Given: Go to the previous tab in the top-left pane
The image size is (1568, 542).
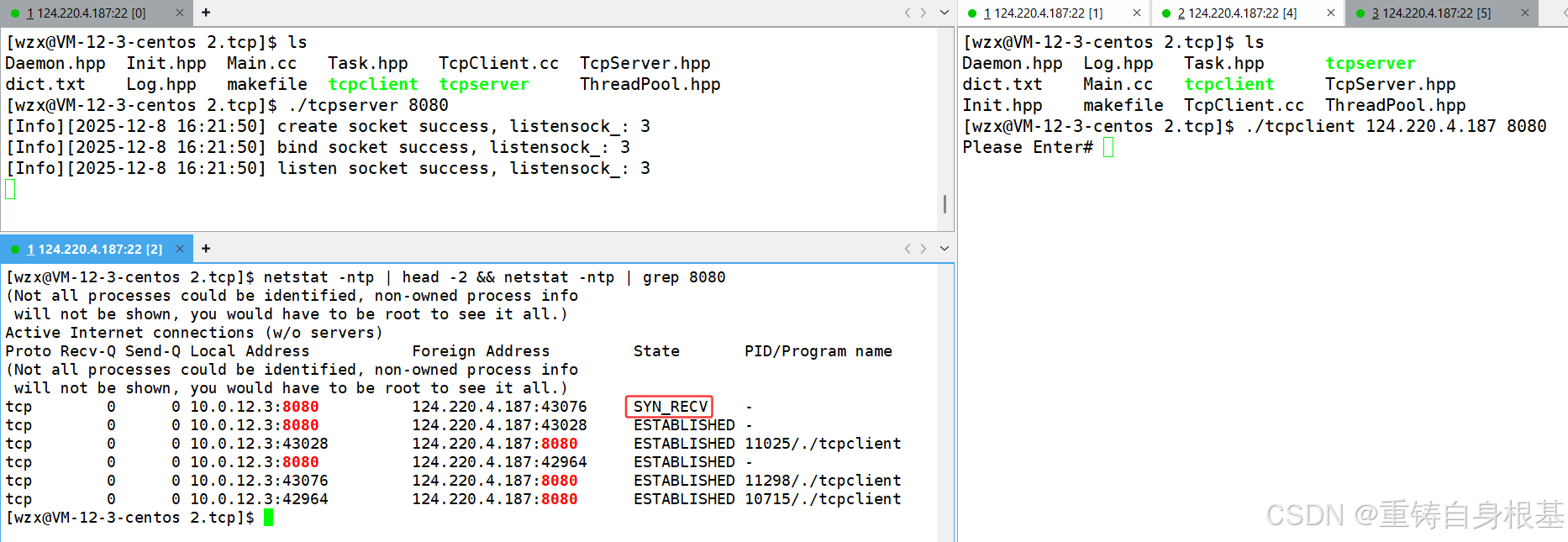Looking at the screenshot, I should 908,13.
